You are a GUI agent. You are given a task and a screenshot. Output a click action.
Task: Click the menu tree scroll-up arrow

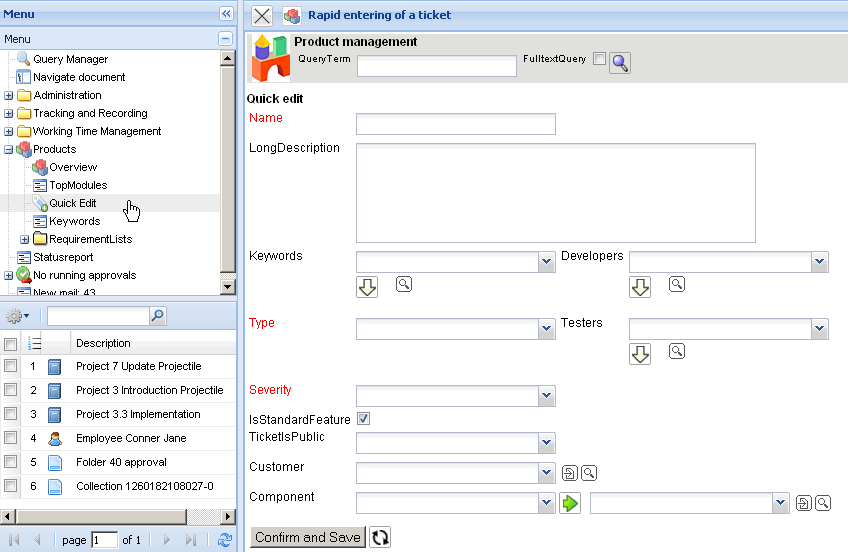point(228,58)
